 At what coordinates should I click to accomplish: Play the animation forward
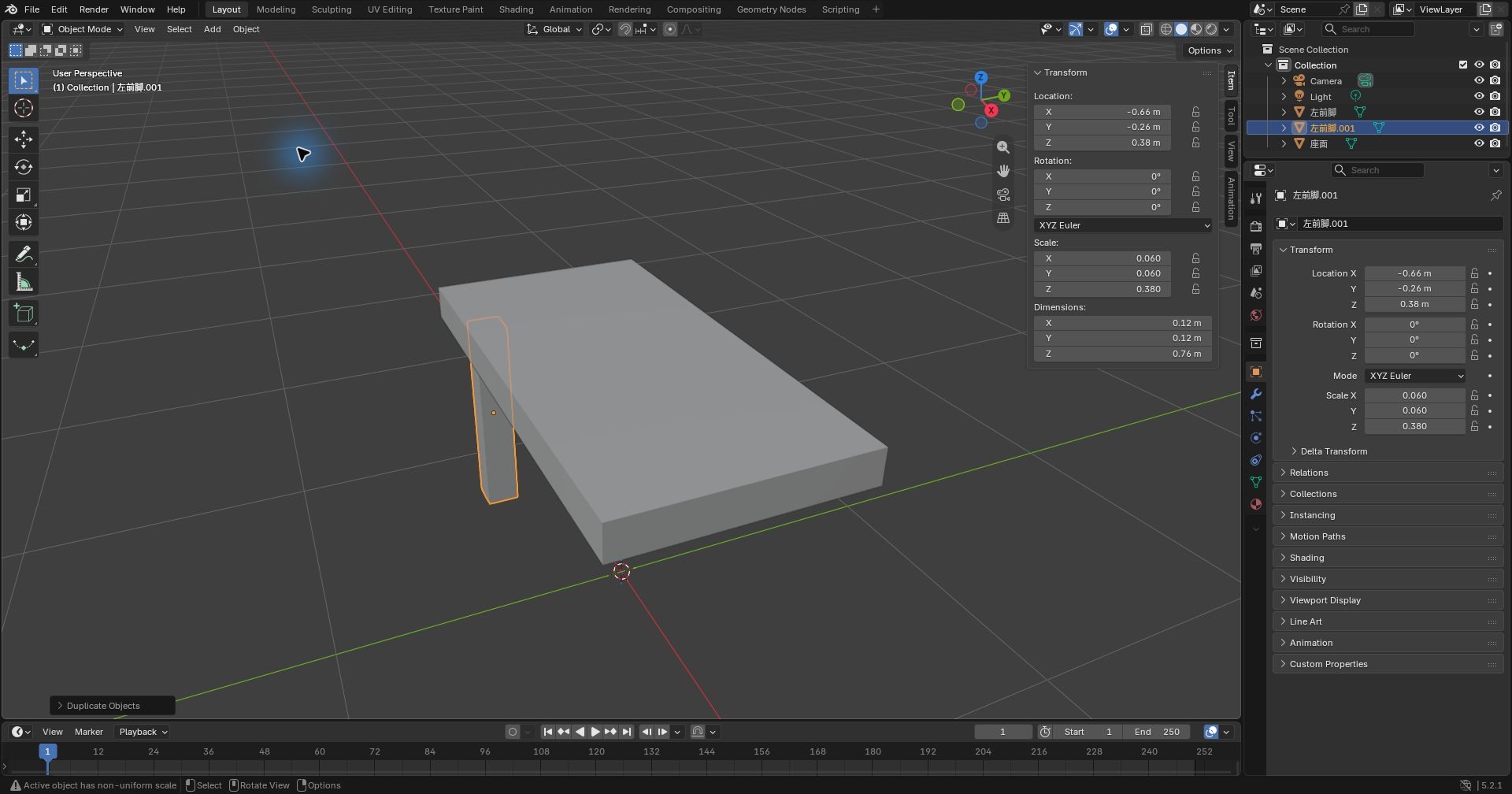click(x=595, y=732)
